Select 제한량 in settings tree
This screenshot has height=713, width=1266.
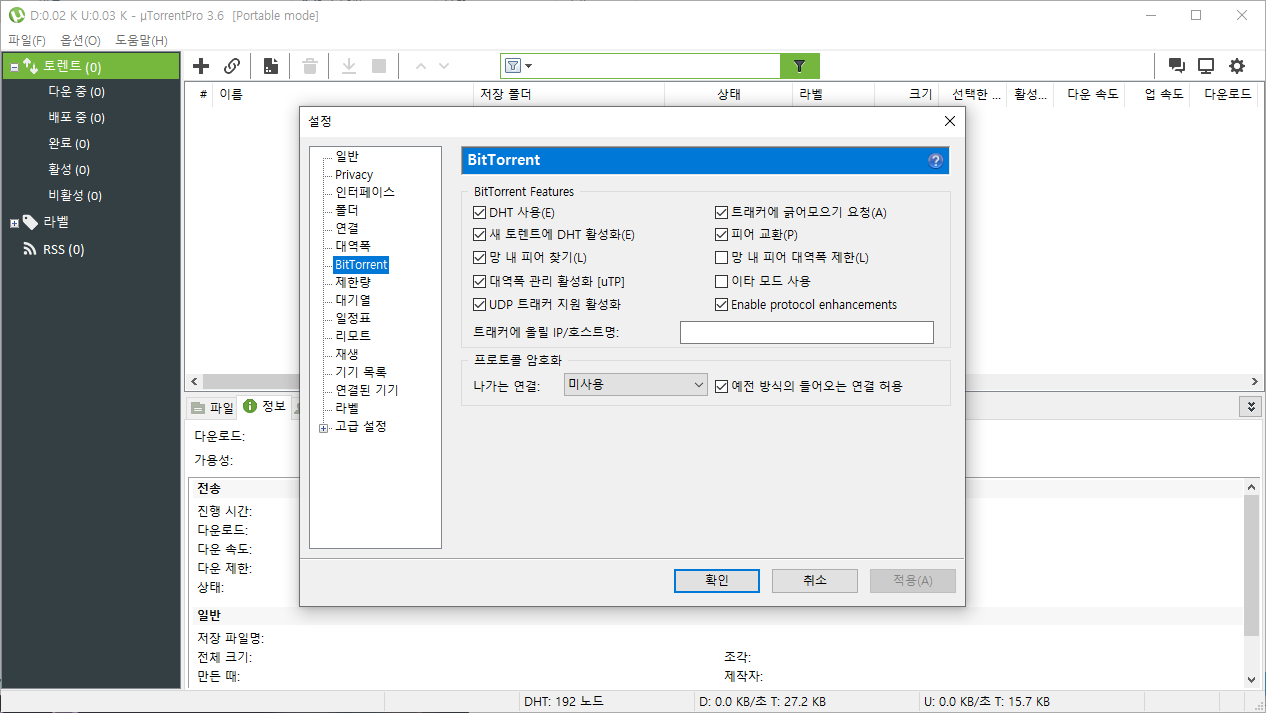(x=353, y=282)
